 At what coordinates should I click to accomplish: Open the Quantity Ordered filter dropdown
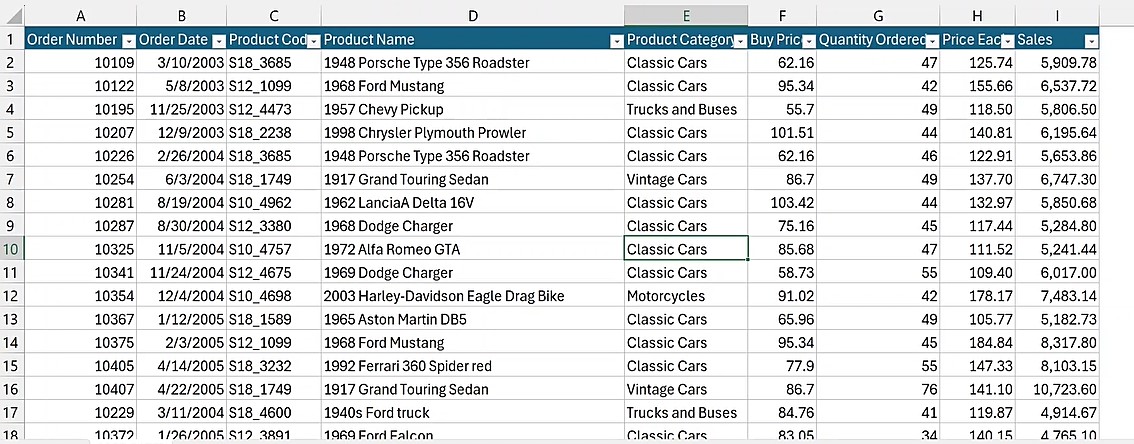[x=931, y=40]
